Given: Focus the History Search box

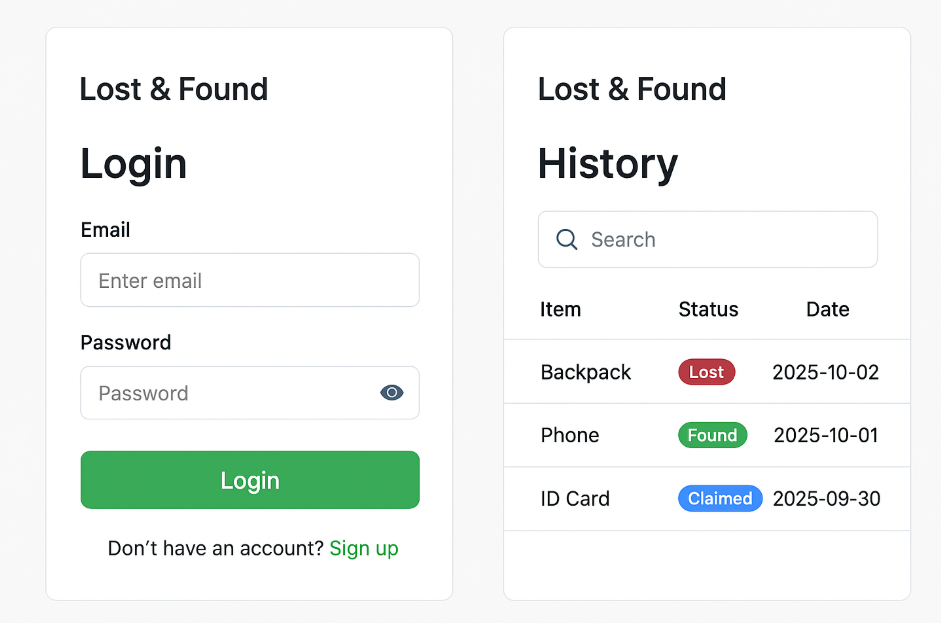Looking at the screenshot, I should pos(720,240).
